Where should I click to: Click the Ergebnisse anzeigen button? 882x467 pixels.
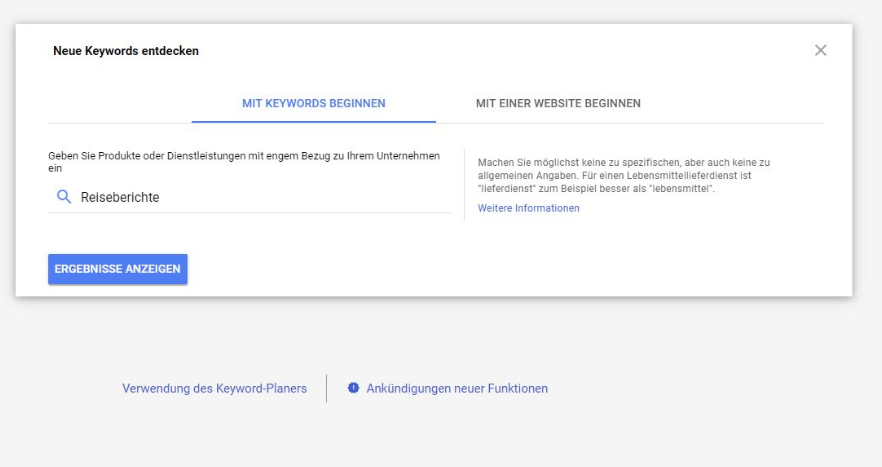coord(118,269)
